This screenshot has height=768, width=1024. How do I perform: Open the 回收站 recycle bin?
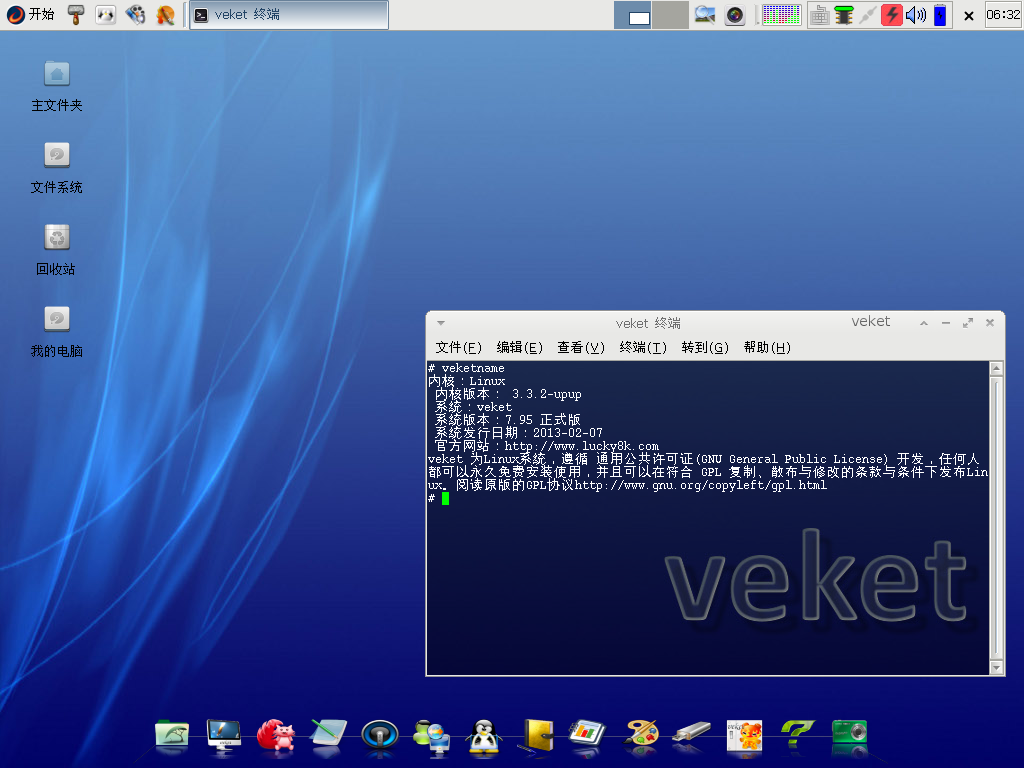click(57, 250)
